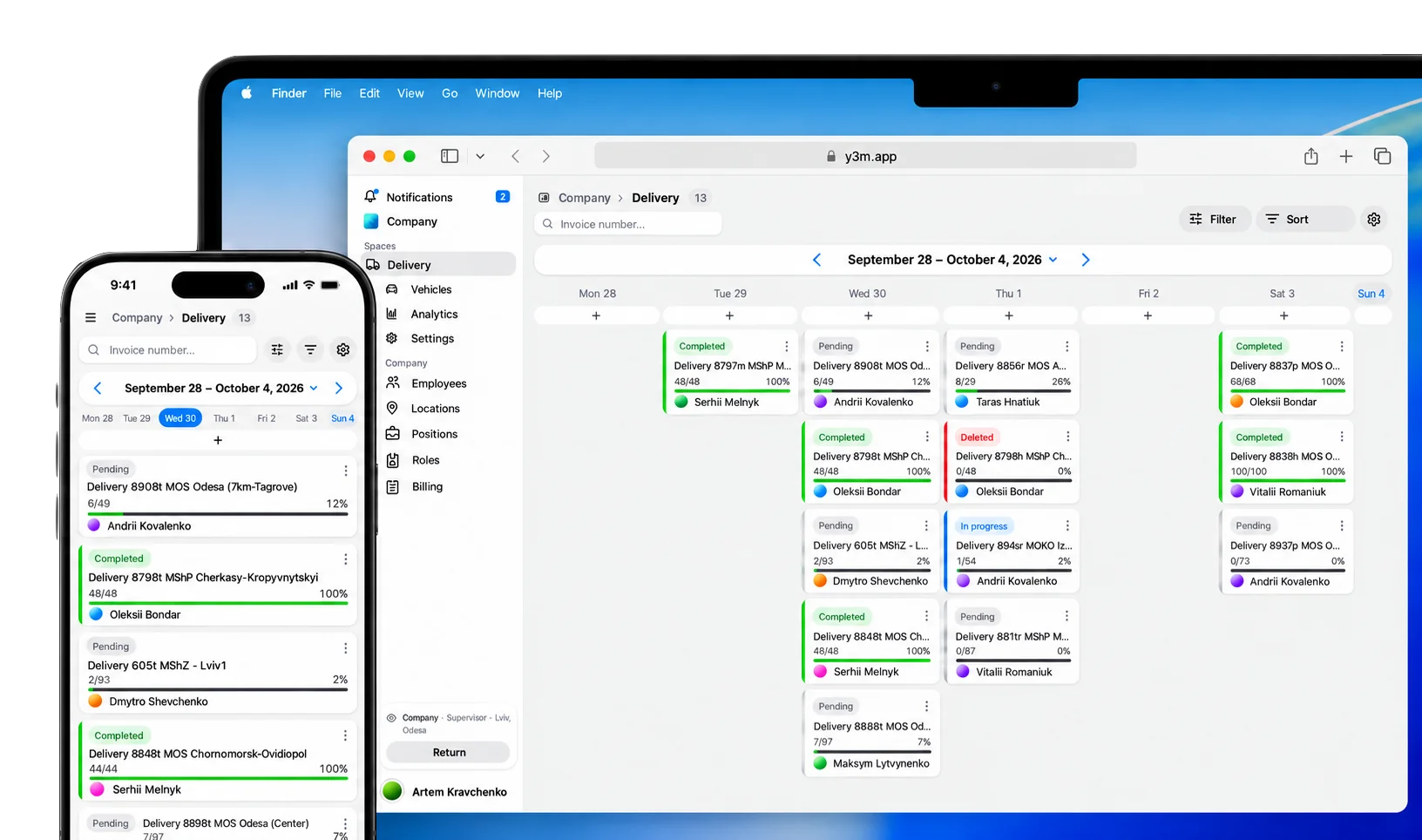Open the Notifications bell in the sidebar
This screenshot has width=1422, height=840.
[x=371, y=197]
